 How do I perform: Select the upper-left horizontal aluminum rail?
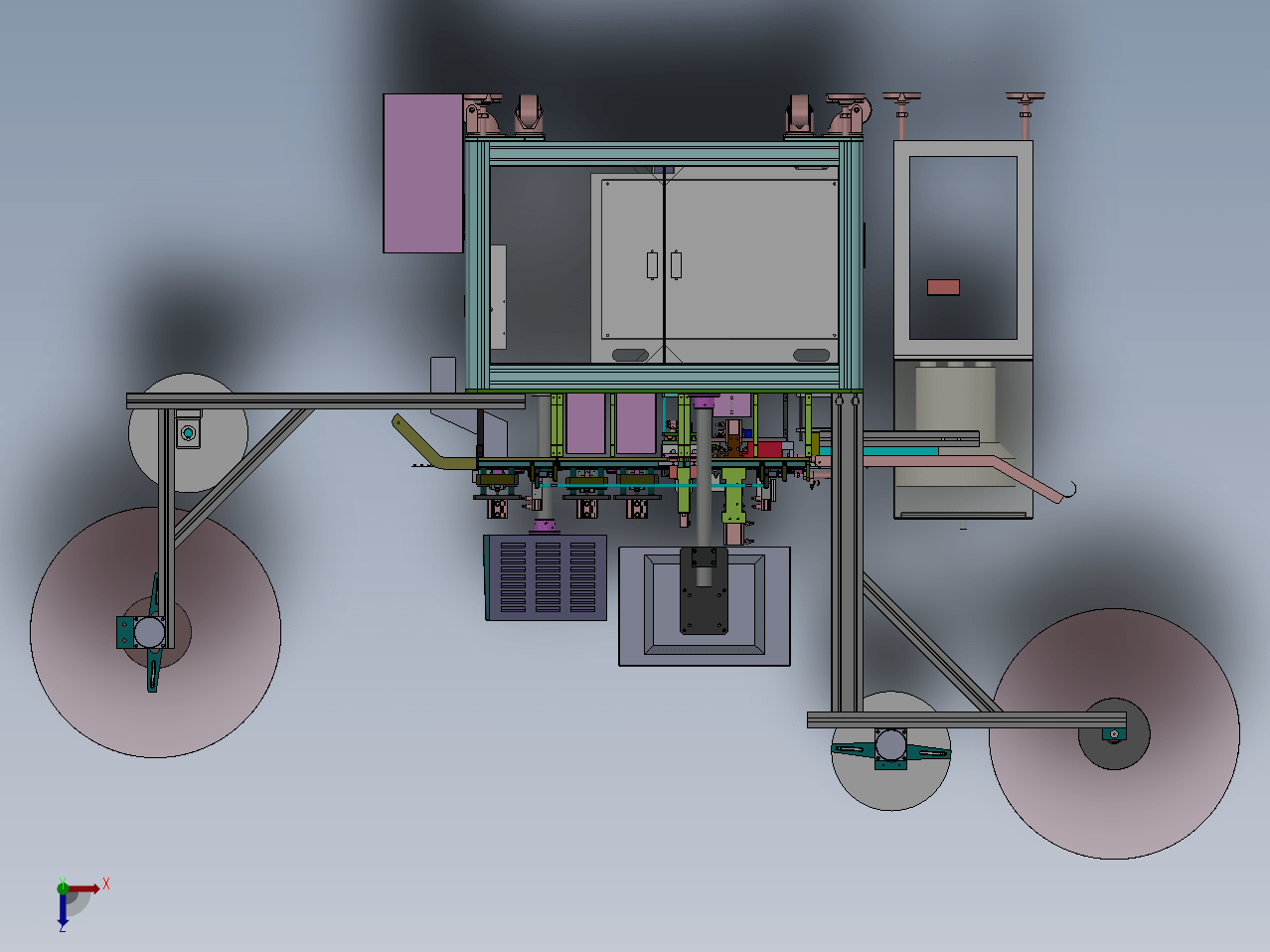coord(326,400)
